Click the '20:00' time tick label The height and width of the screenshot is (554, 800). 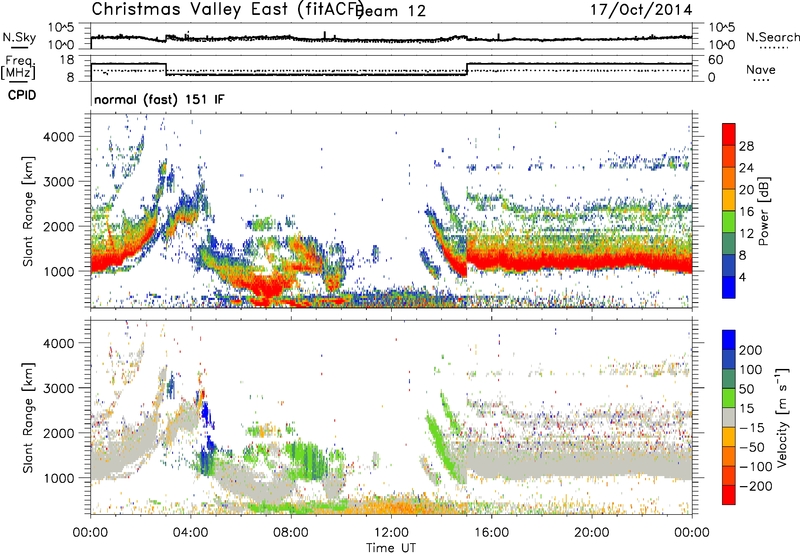click(x=592, y=533)
